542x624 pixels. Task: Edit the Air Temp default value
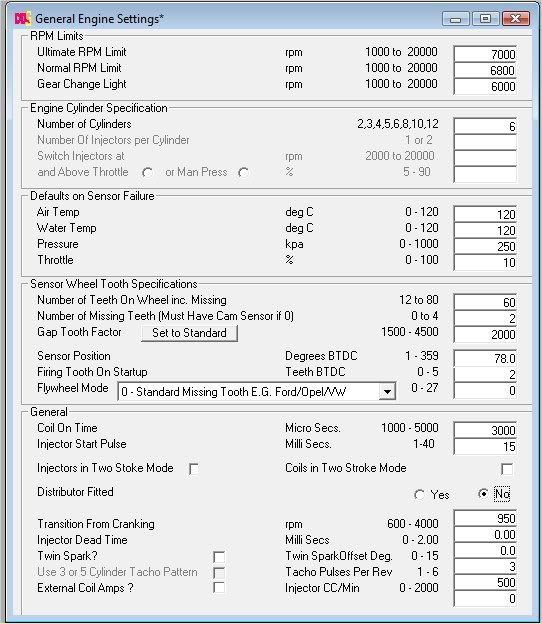coord(485,214)
